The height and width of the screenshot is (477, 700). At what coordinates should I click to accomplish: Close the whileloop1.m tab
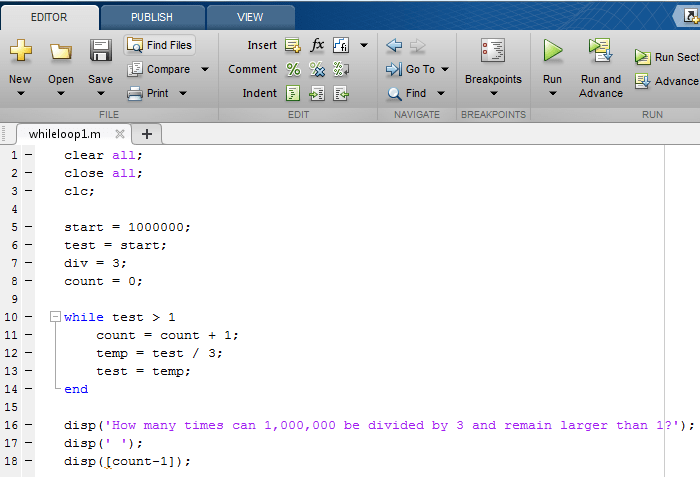pyautogui.click(x=120, y=134)
